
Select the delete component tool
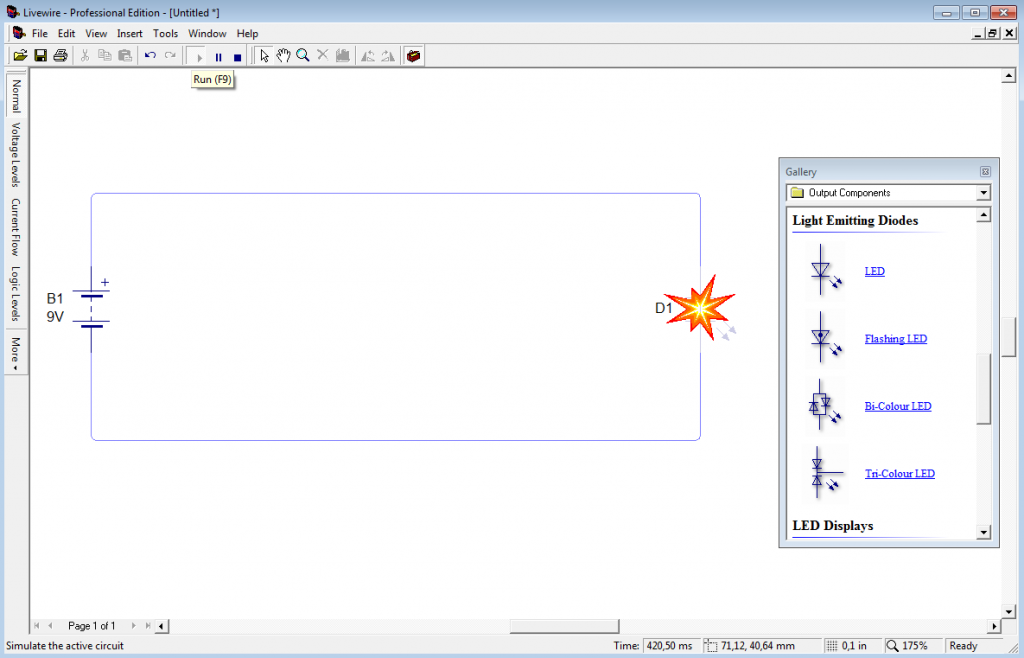(322, 55)
